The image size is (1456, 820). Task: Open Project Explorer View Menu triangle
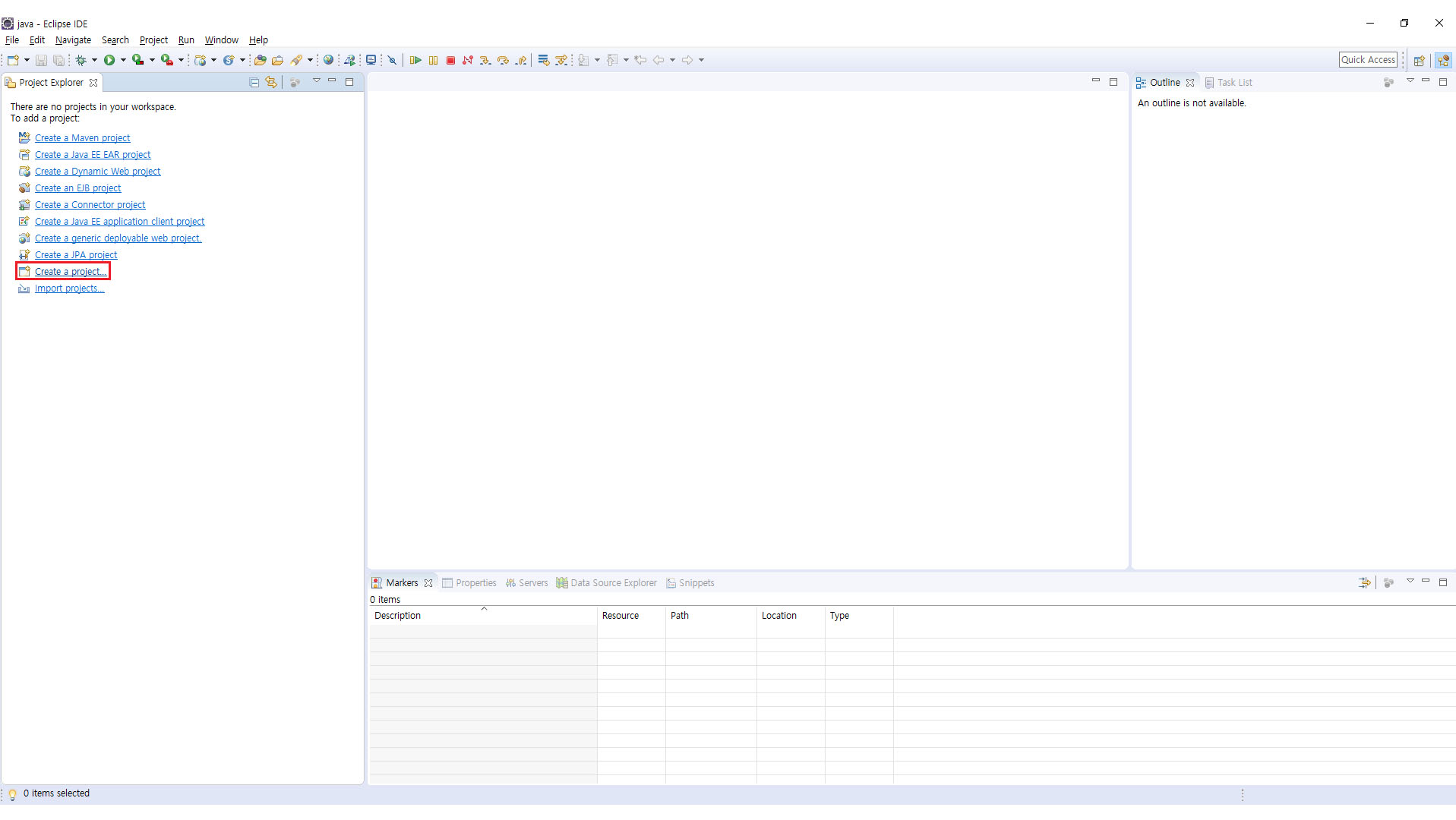coord(317,81)
